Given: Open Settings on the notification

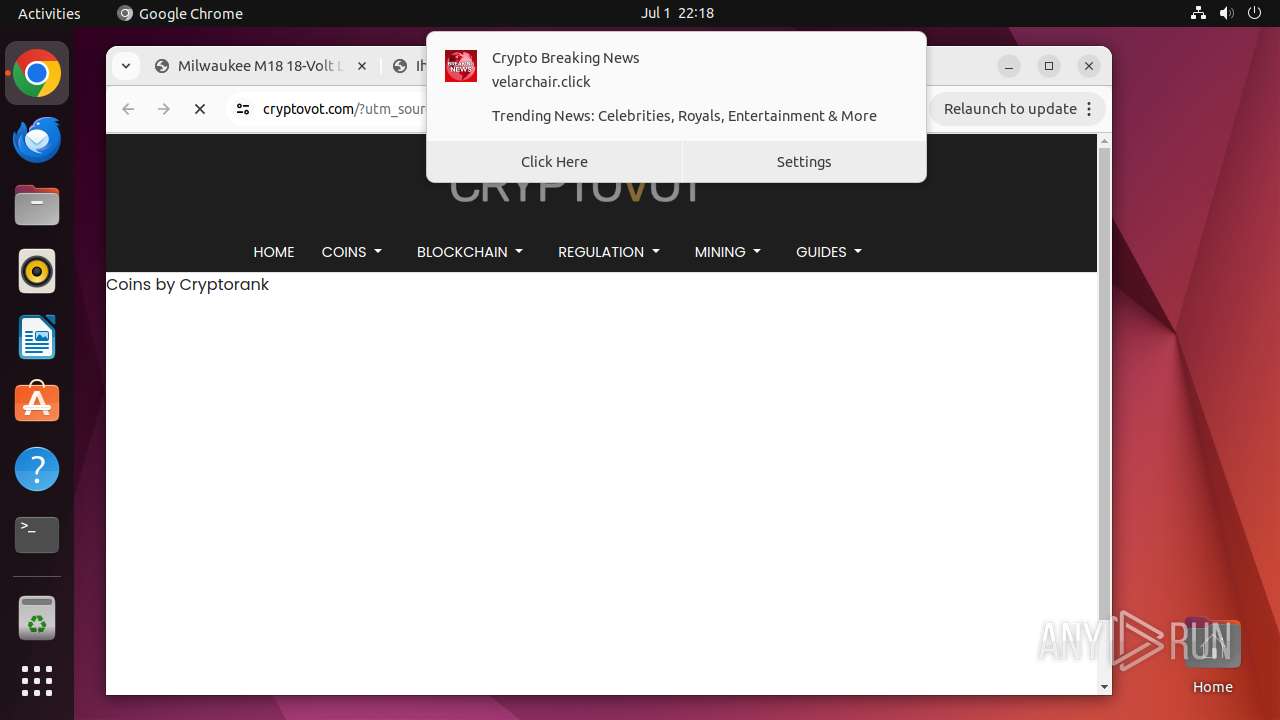Looking at the screenshot, I should (x=804, y=161).
